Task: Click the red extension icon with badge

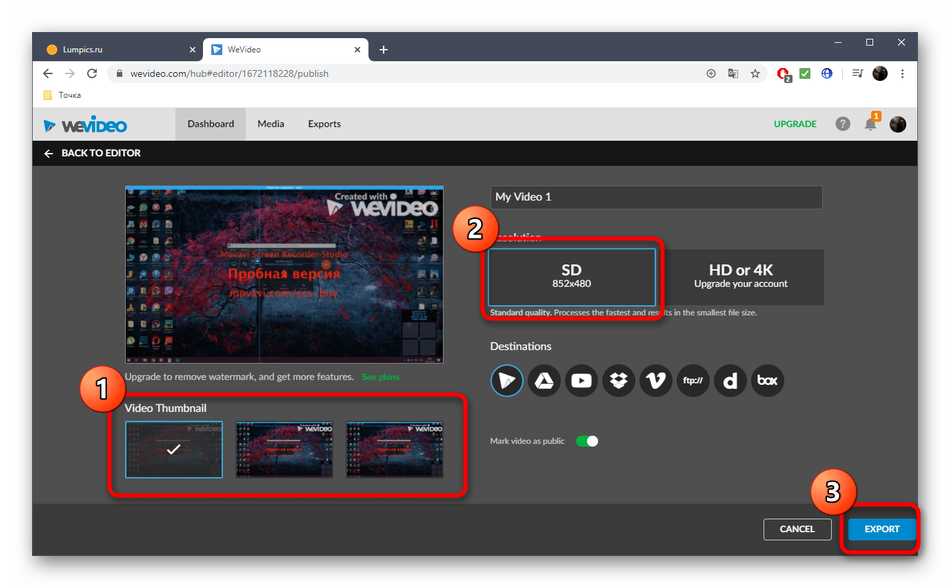Action: [784, 74]
